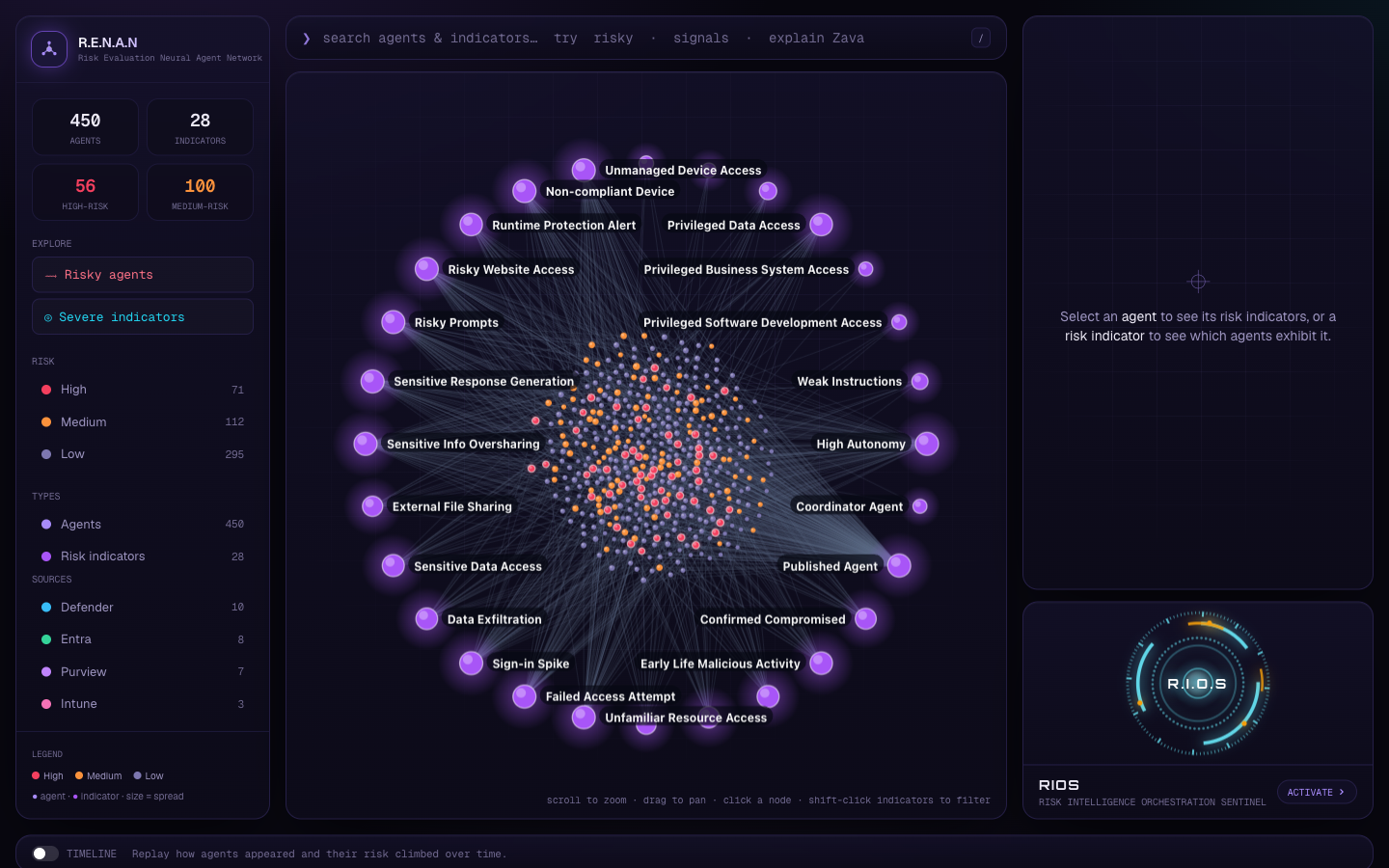The image size is (1389, 868).
Task: Toggle the Defender source filter
Action: coord(143,608)
